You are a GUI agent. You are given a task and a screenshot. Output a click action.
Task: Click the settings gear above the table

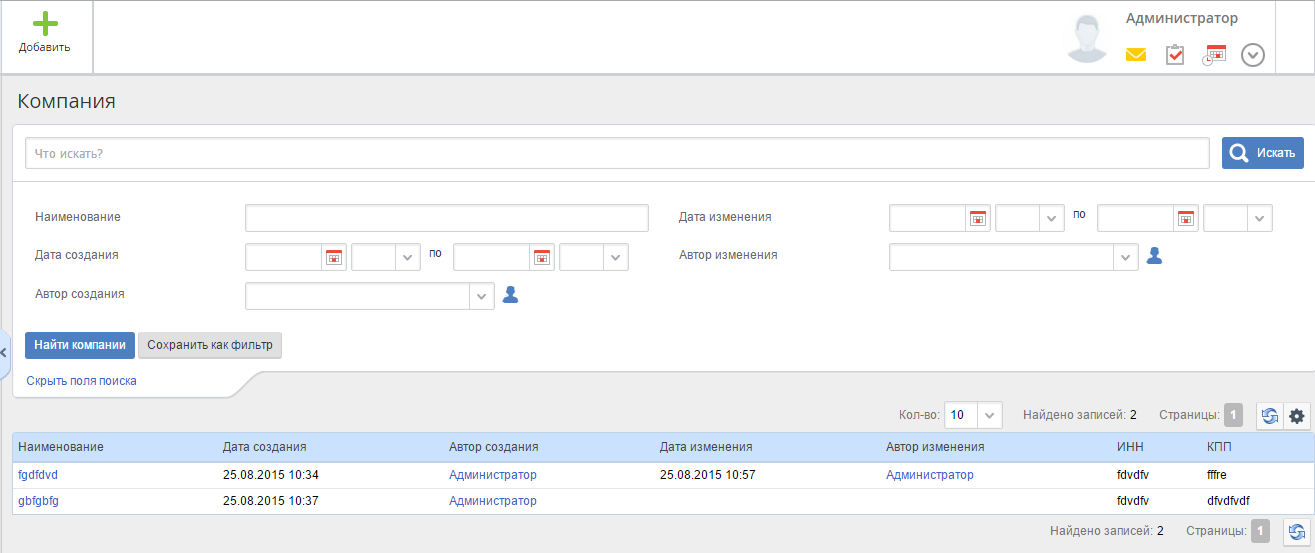[x=1297, y=416]
